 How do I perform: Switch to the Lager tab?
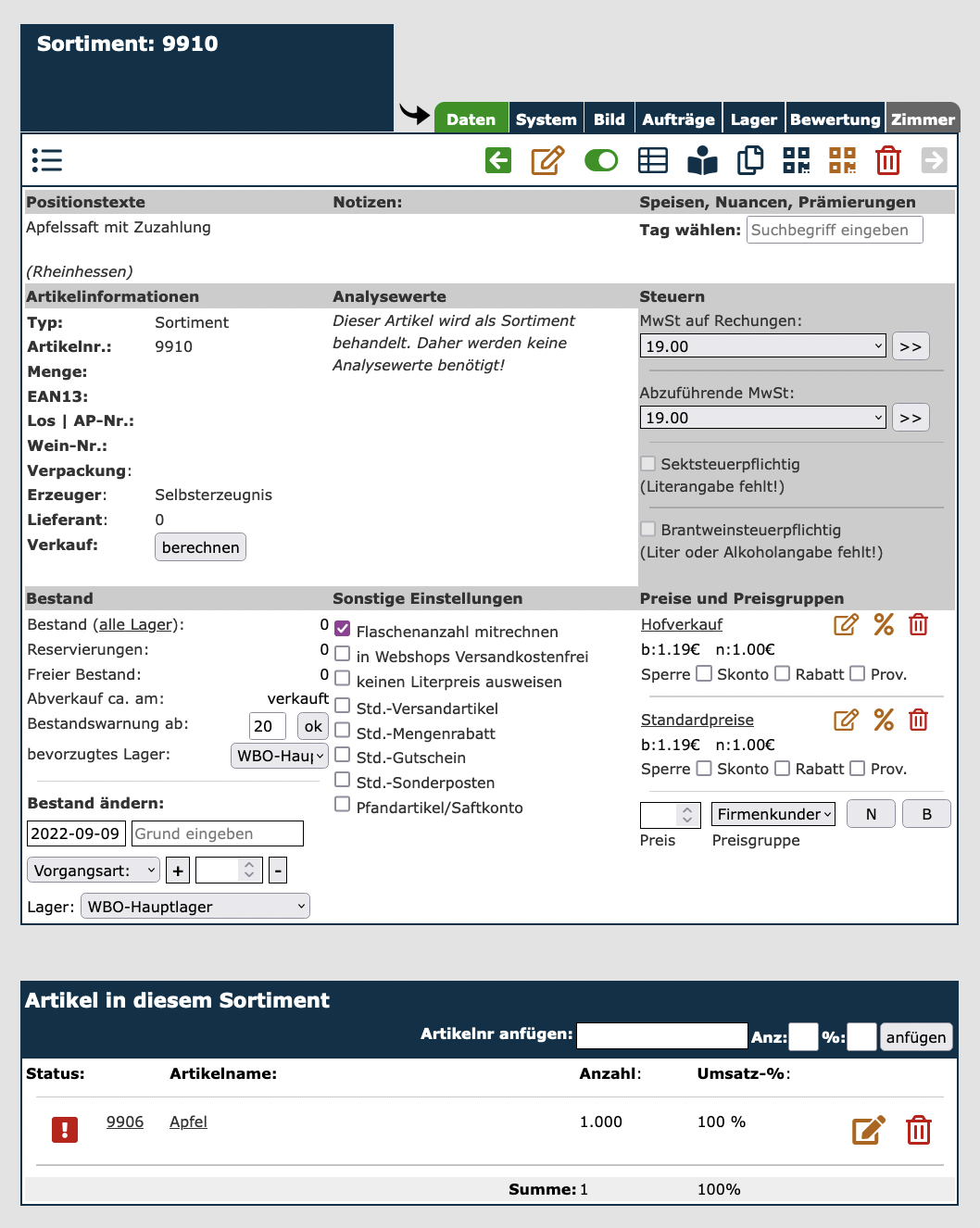pos(753,119)
